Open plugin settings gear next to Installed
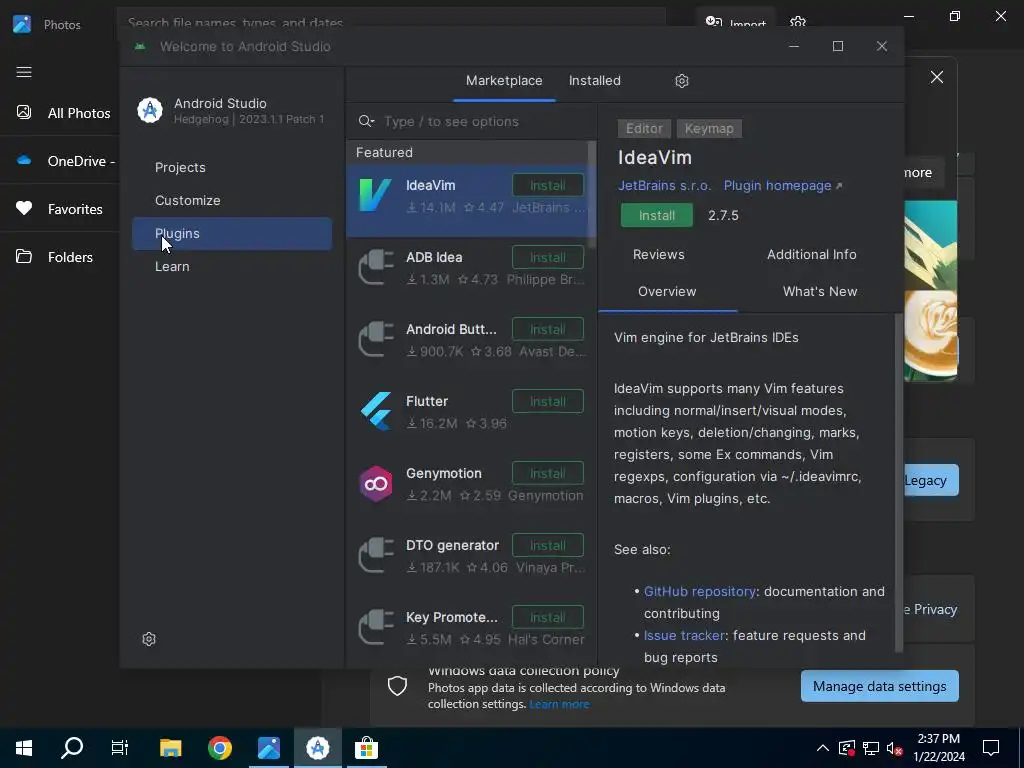The image size is (1024, 768). coord(682,81)
